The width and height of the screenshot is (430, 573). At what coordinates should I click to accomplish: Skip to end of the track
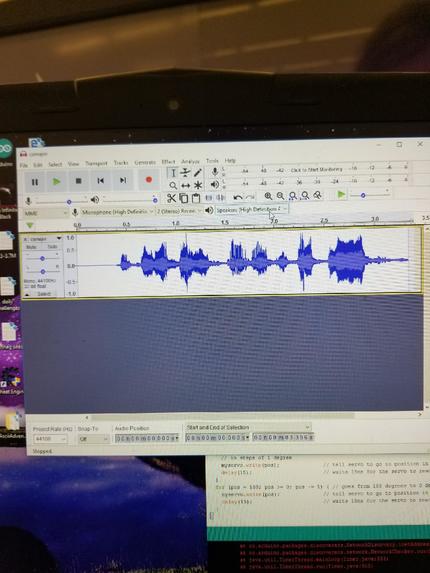pyautogui.click(x=123, y=180)
